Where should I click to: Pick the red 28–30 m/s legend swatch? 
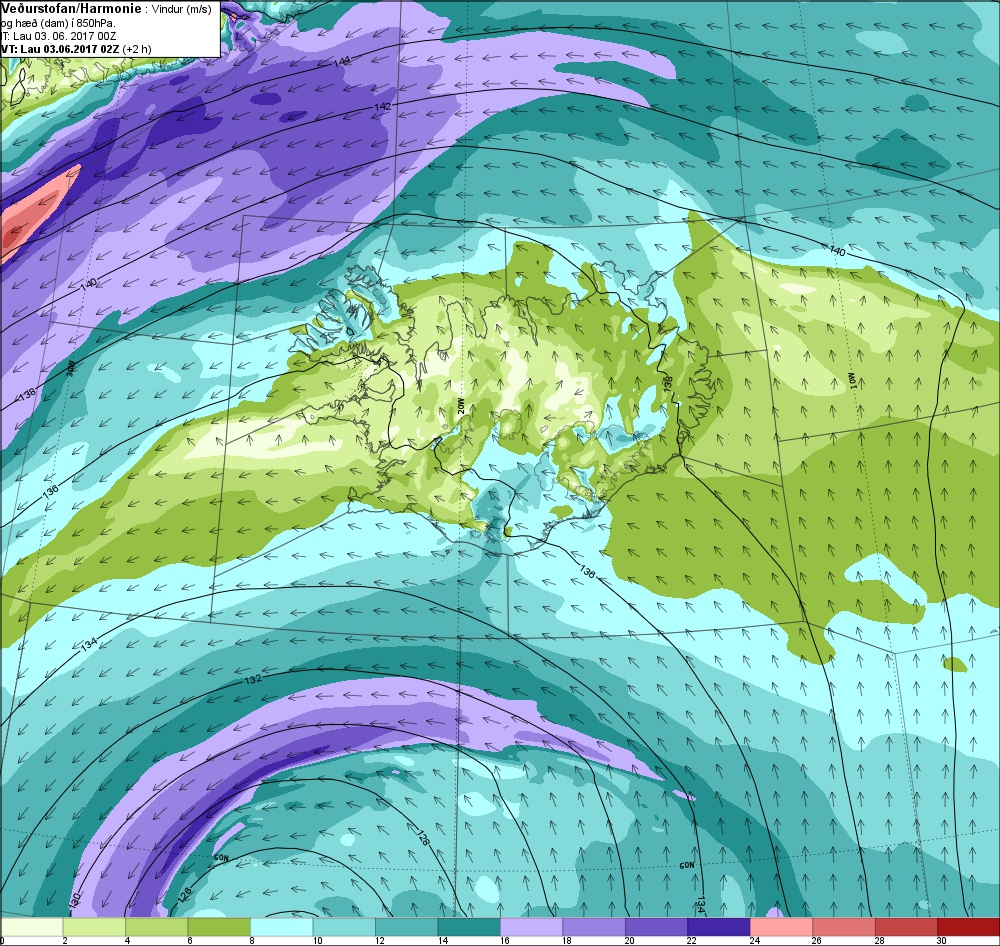pyautogui.click(x=907, y=926)
